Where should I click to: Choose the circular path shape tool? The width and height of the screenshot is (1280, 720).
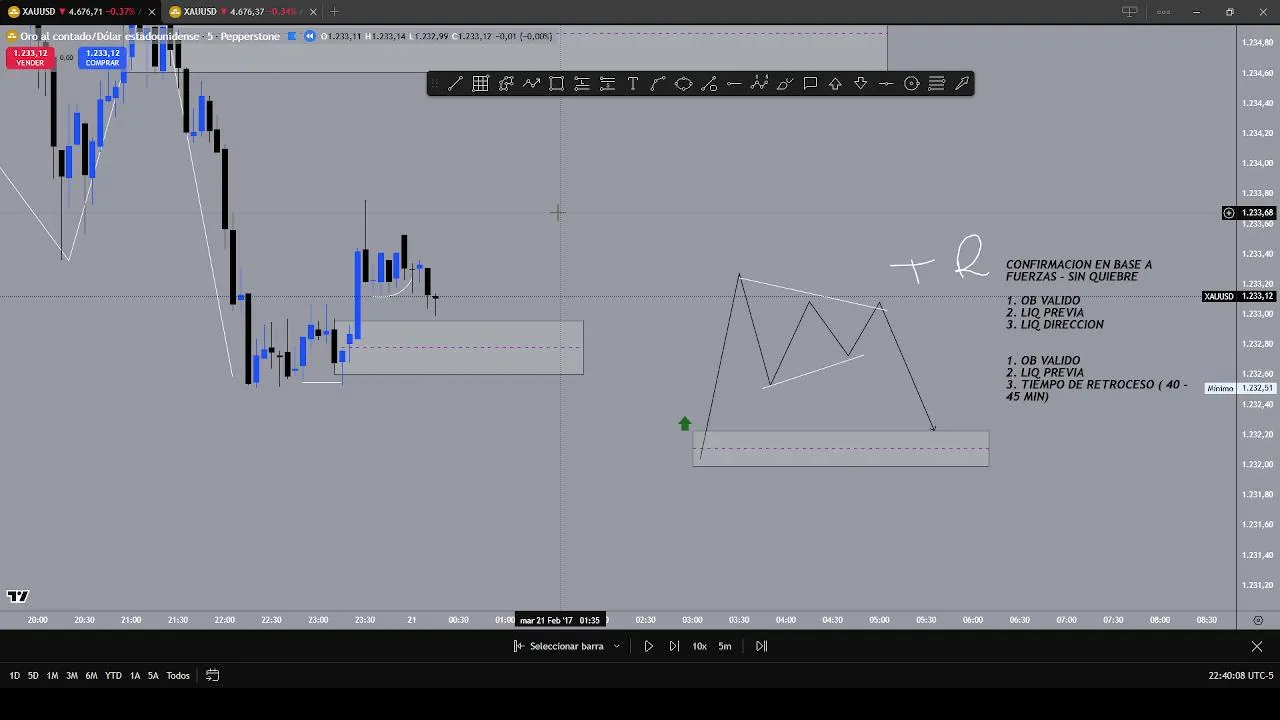pos(683,84)
